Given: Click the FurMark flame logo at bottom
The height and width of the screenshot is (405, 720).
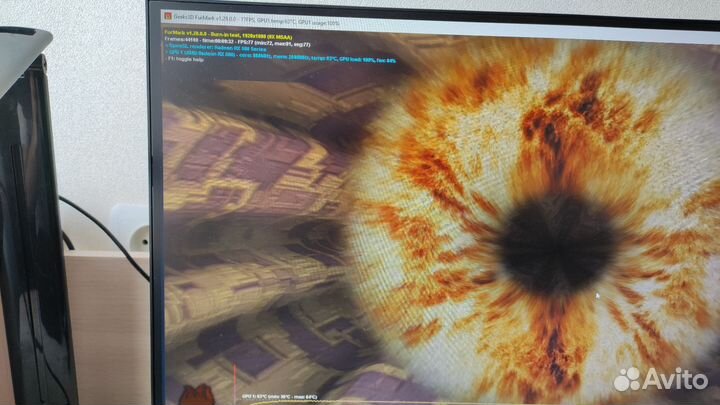Looking at the screenshot, I should point(197,395).
